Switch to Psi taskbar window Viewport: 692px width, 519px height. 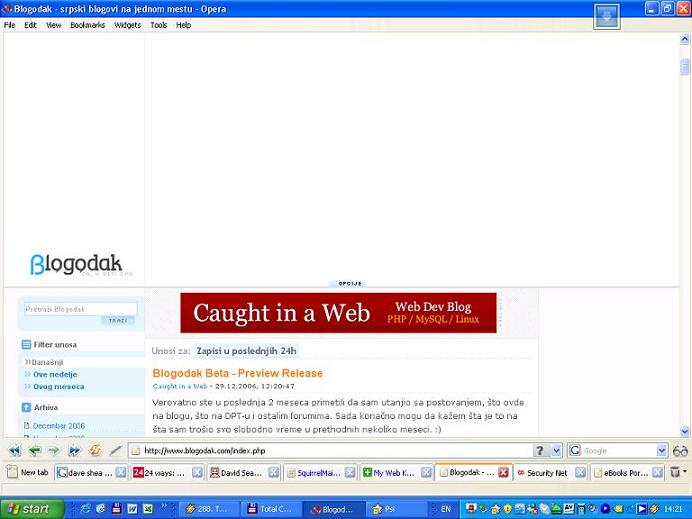pos(395,509)
